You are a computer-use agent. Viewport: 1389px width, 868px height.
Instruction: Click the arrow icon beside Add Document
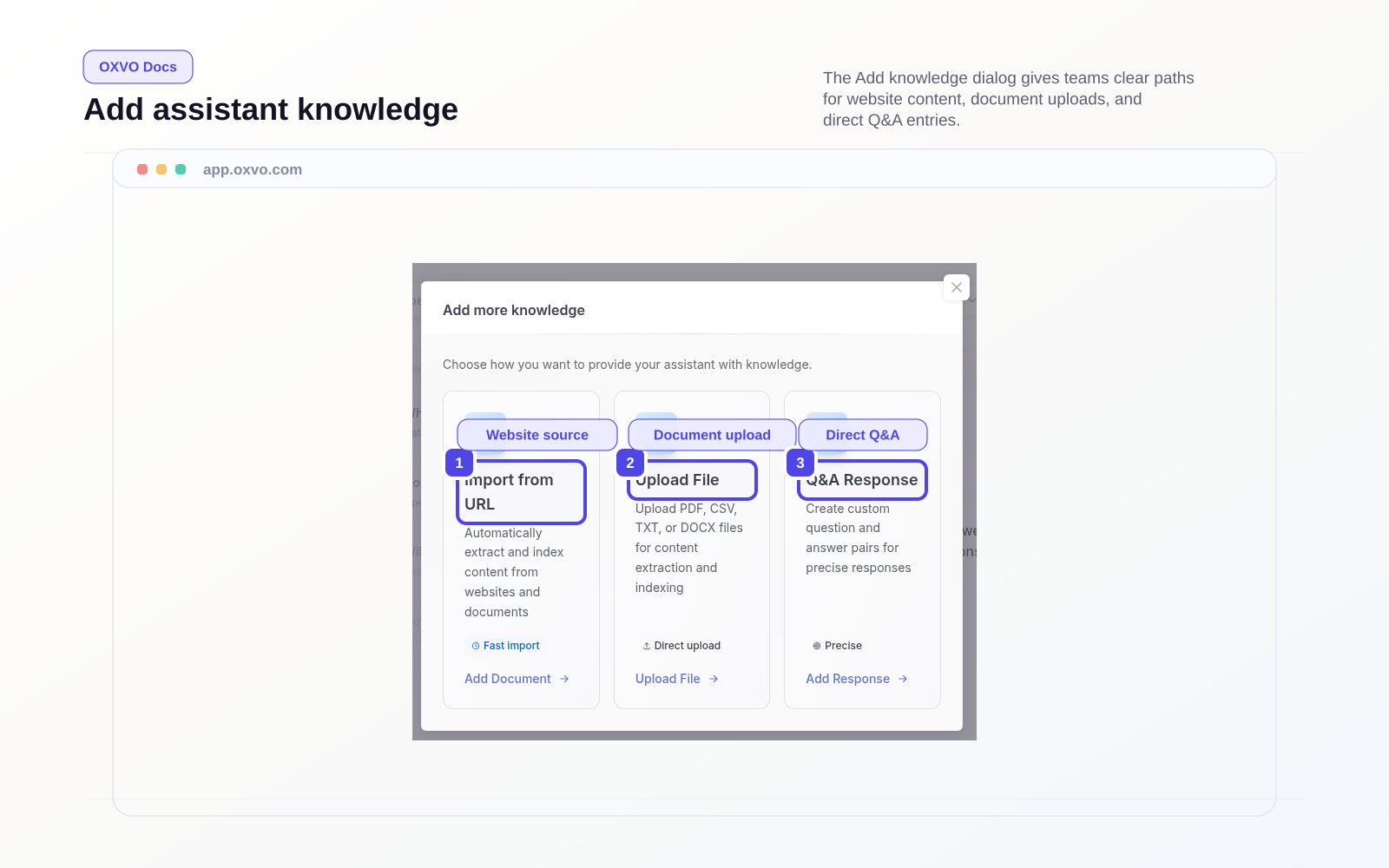pyautogui.click(x=564, y=679)
